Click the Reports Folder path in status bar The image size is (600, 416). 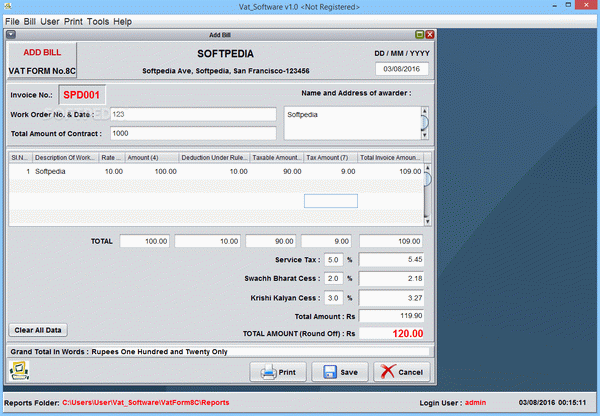coord(146,402)
